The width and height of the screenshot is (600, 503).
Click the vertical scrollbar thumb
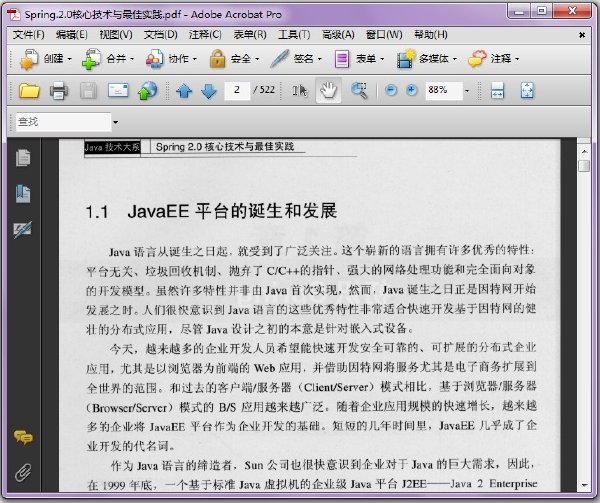click(584, 166)
